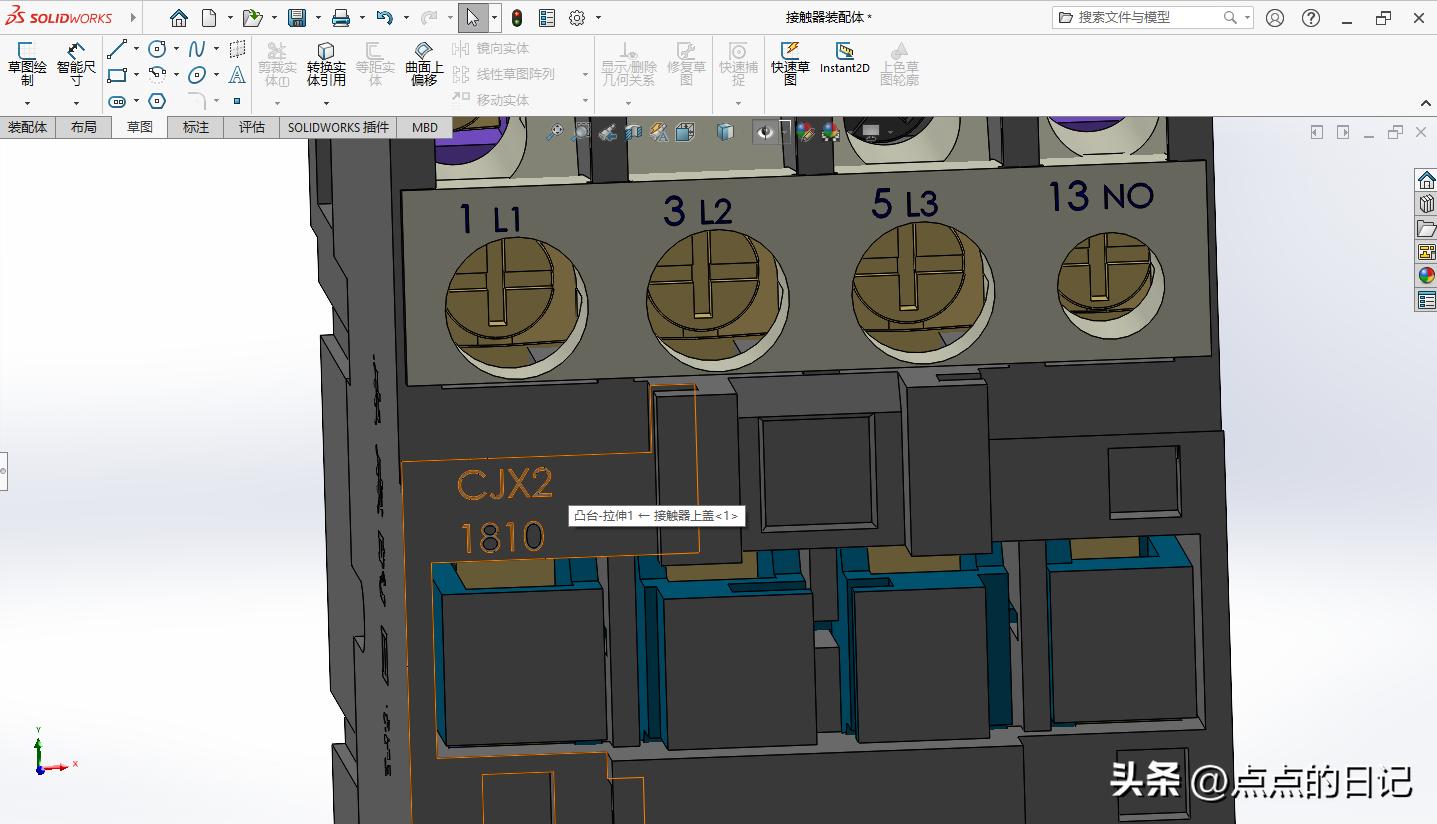Select the Spline sketch tool
The image size is (1437, 824).
(x=197, y=48)
